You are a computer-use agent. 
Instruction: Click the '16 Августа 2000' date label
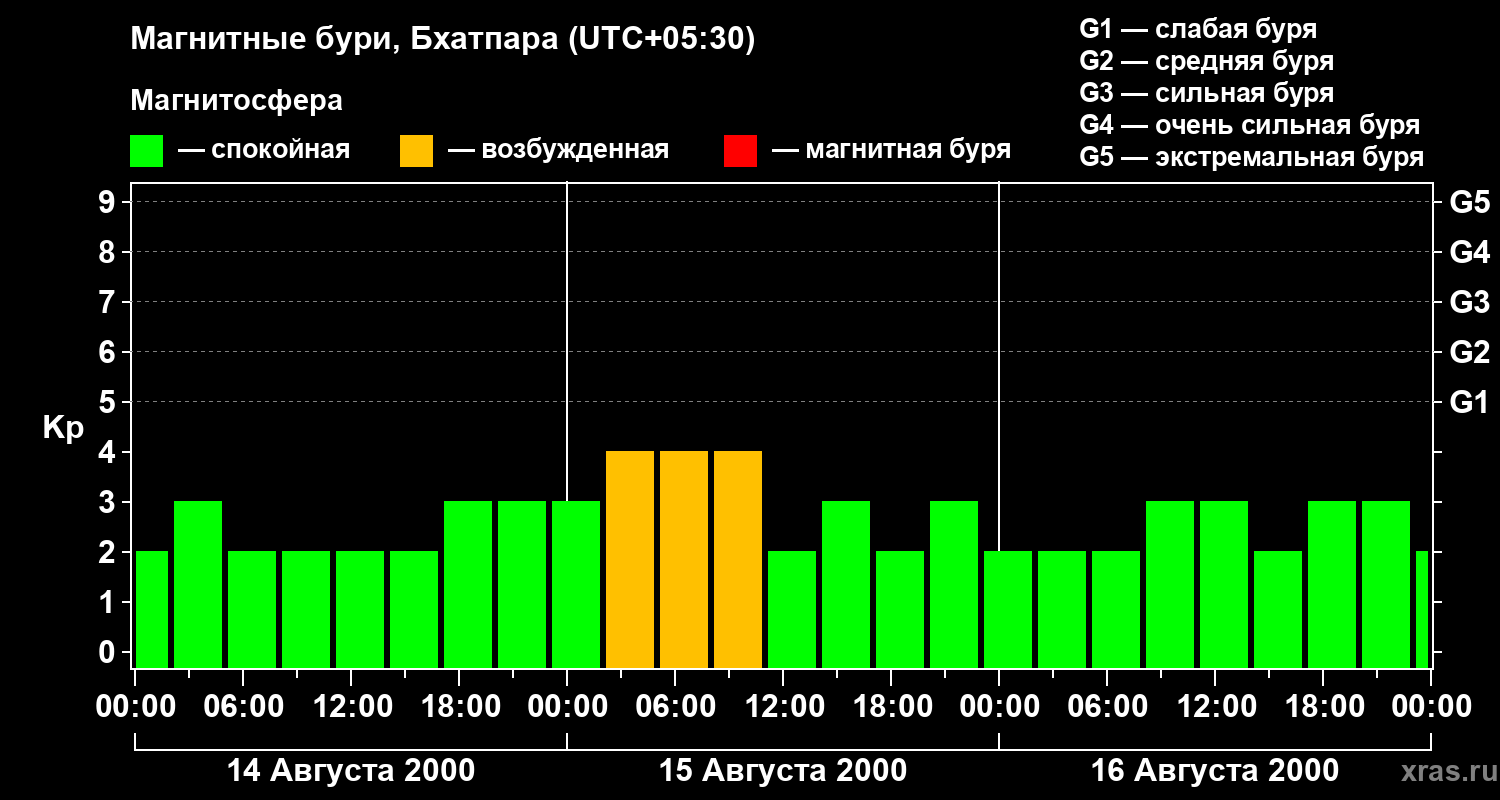(x=1215, y=771)
